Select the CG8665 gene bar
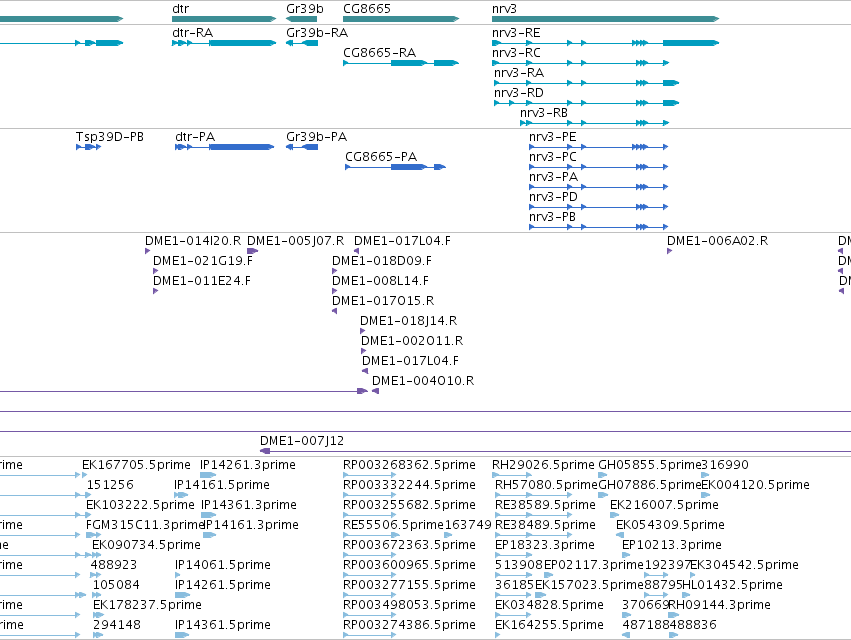The height and width of the screenshot is (640, 851). [401, 19]
